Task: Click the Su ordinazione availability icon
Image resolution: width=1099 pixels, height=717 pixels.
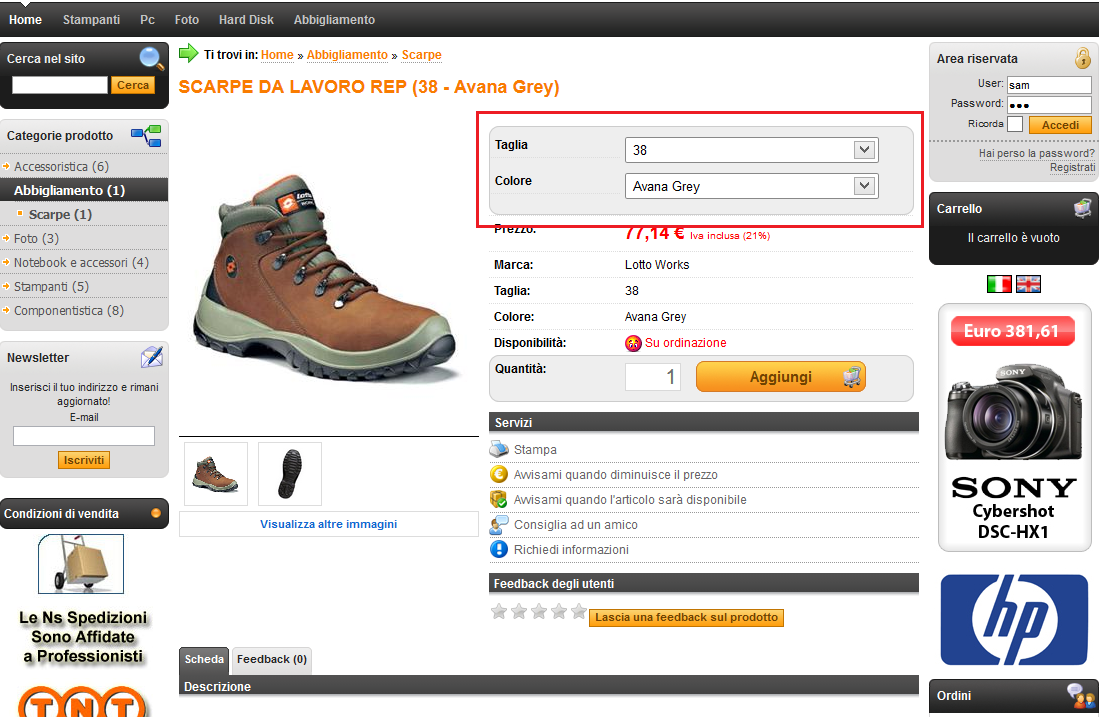Action: (x=633, y=343)
